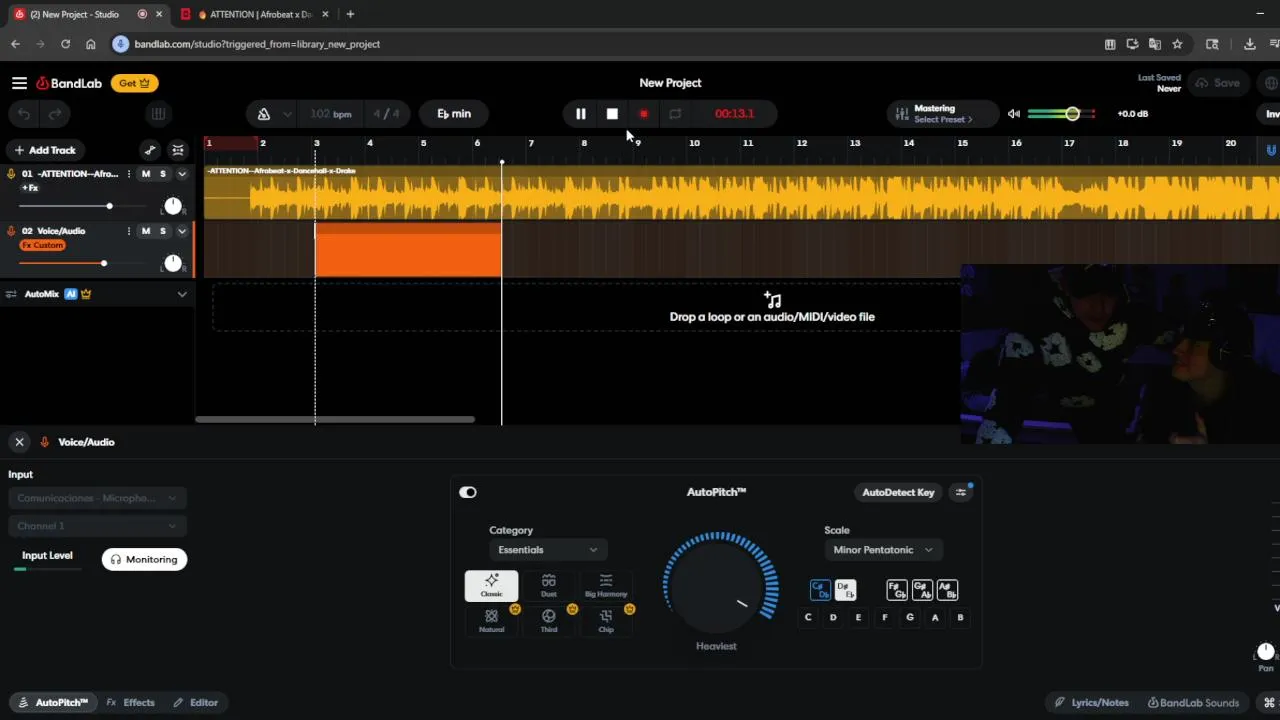Open the Lyrics/Notes panel
The width and height of the screenshot is (1280, 720).
coord(1091,703)
